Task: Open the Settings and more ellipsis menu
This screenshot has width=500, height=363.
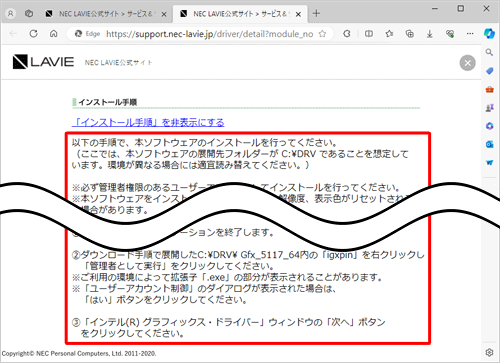Action: tap(470, 34)
